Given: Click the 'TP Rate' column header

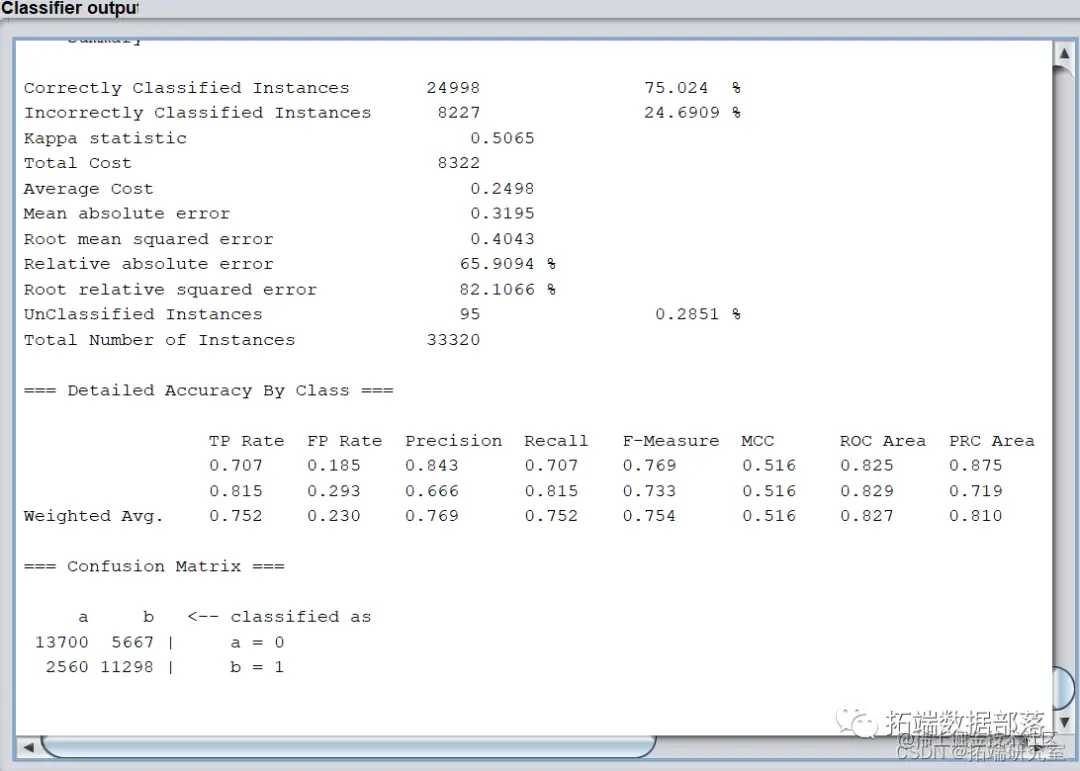Looking at the screenshot, I should coord(247,441).
